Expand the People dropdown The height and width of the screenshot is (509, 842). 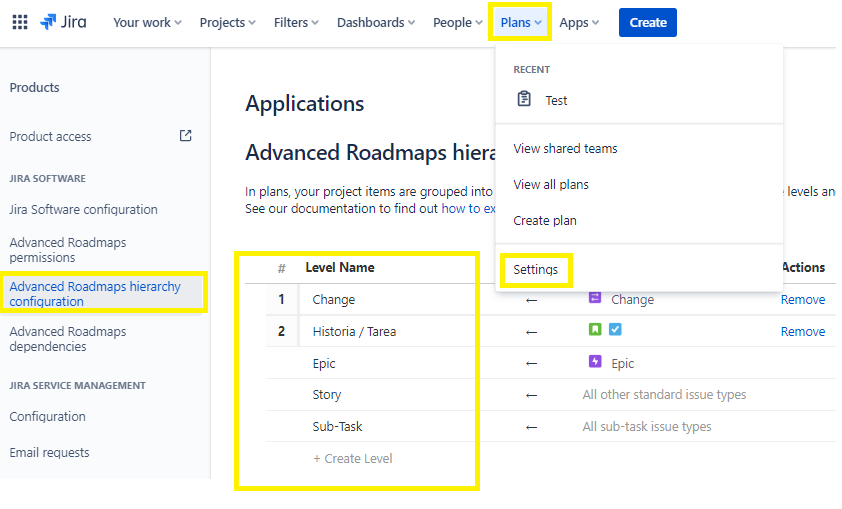pos(458,23)
